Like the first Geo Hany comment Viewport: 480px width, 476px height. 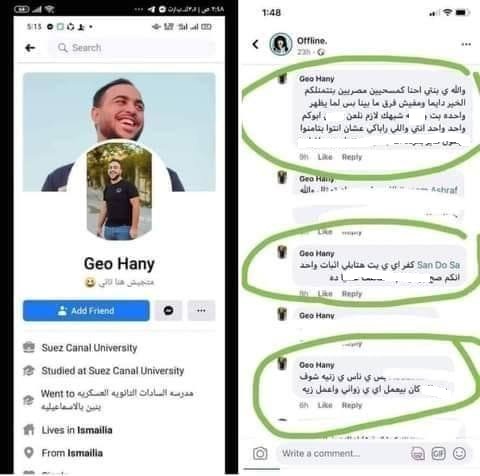pyautogui.click(x=325, y=157)
